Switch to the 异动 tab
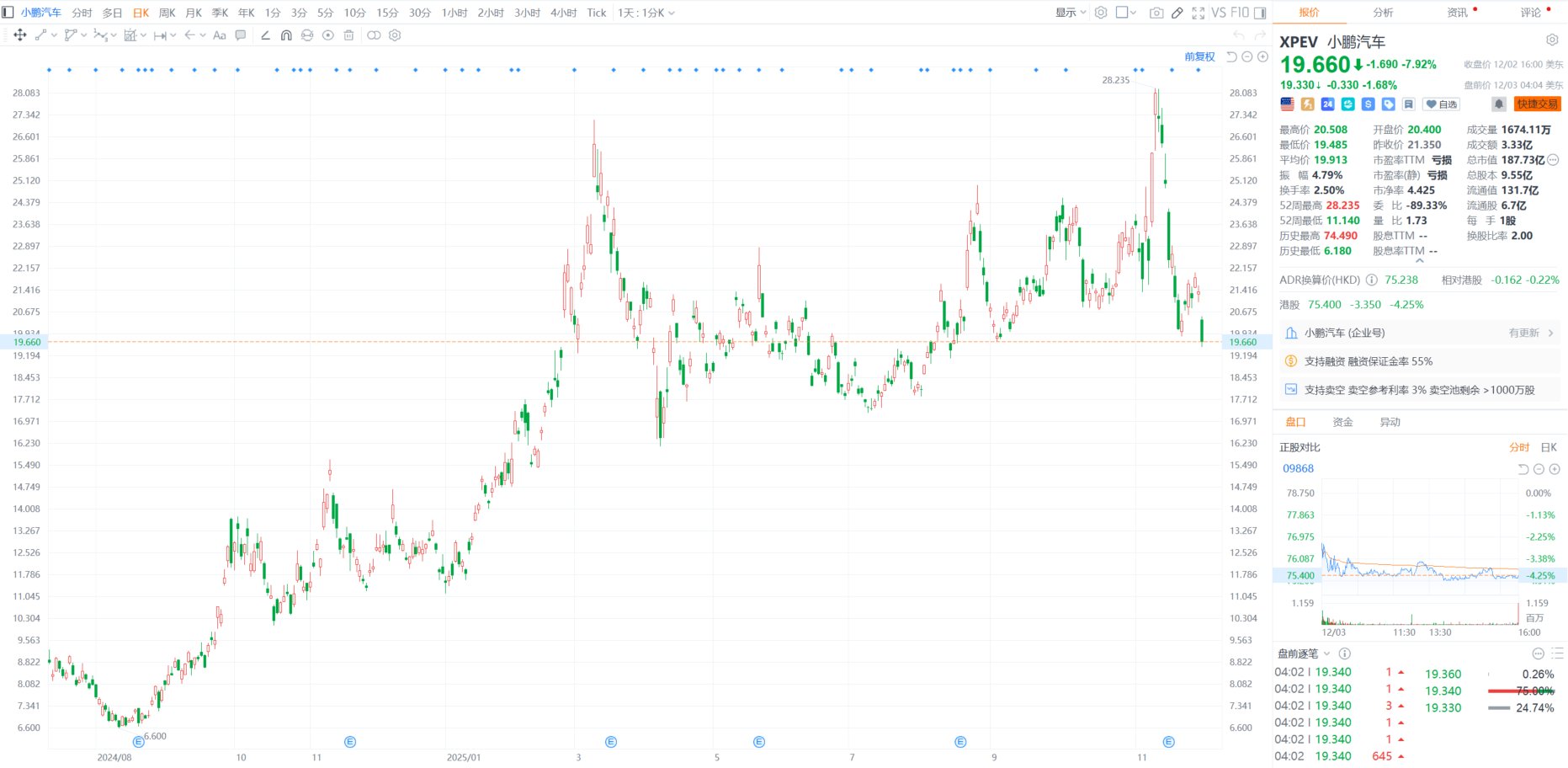 [1390, 422]
